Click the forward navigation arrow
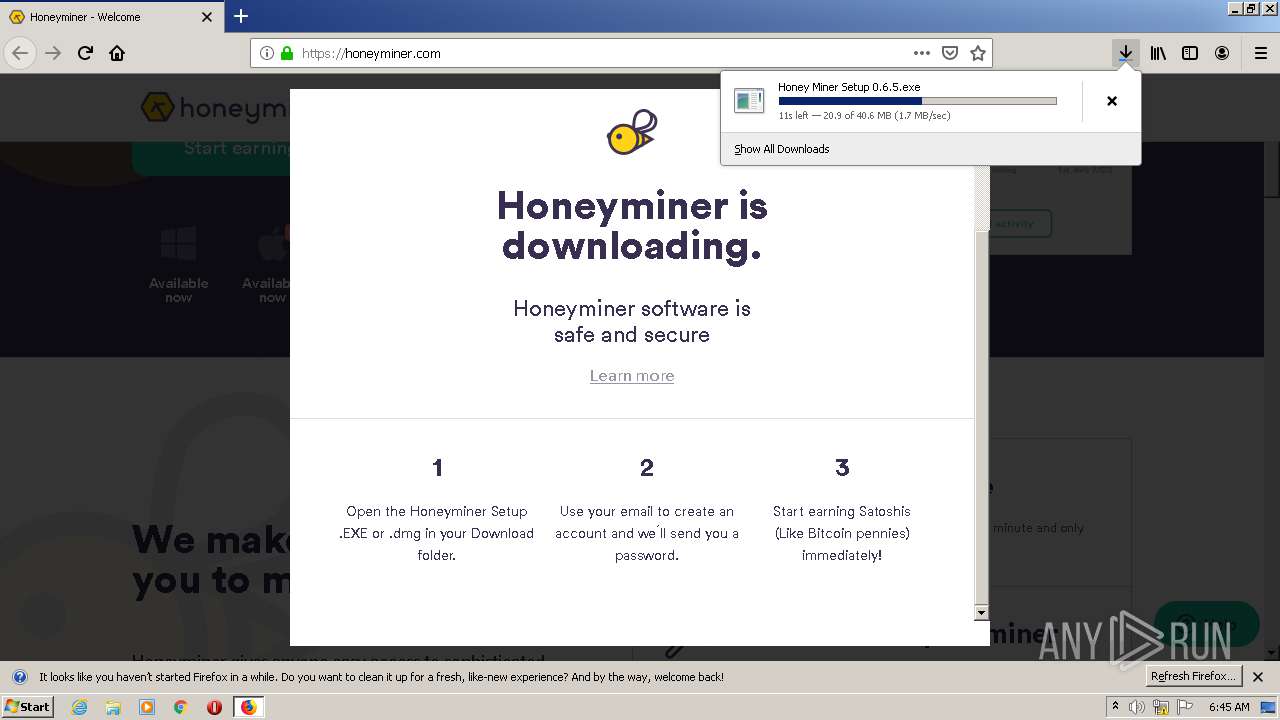Viewport: 1280px width, 720px height. (53, 53)
